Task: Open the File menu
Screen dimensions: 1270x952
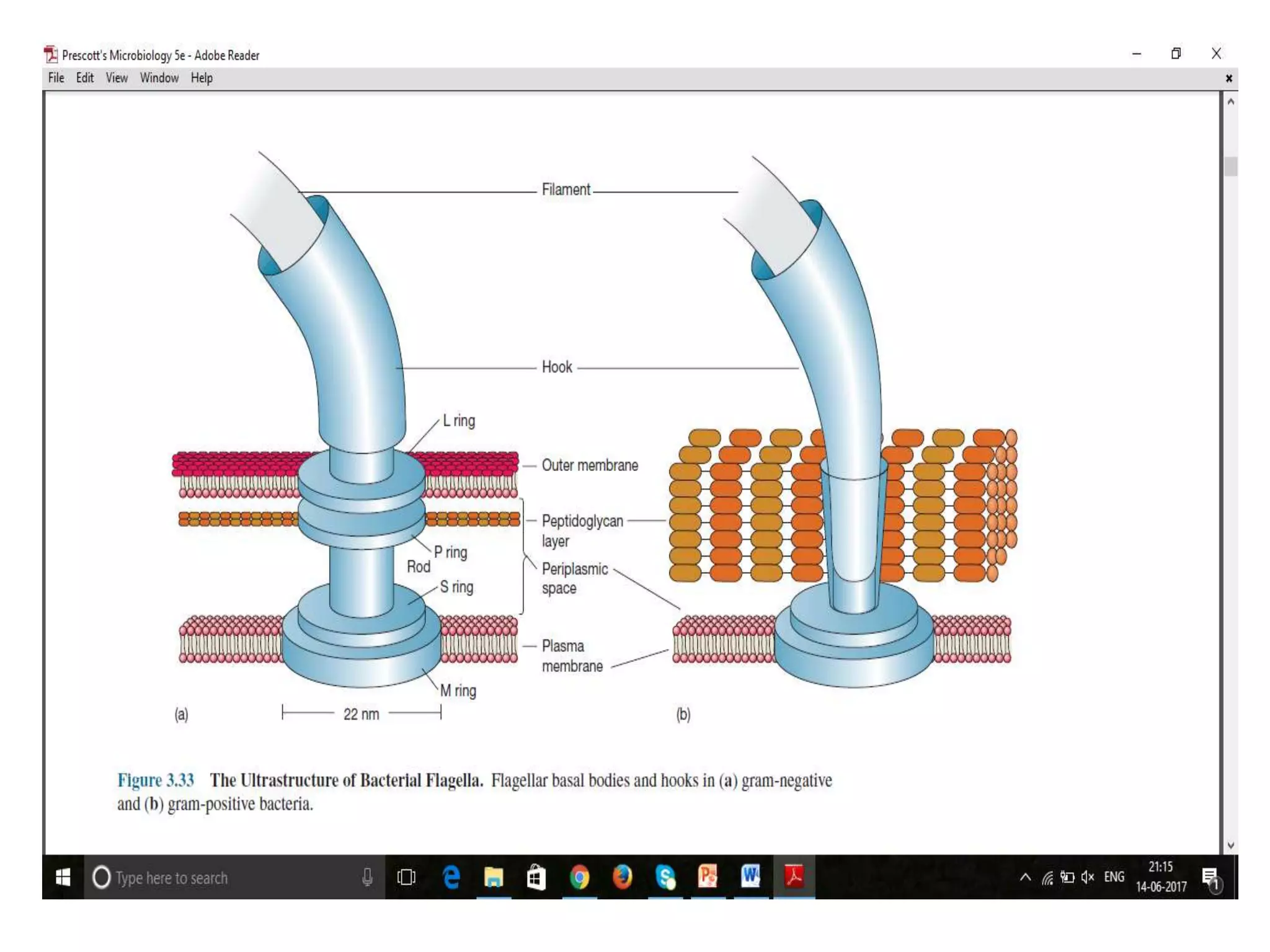Action: click(56, 78)
